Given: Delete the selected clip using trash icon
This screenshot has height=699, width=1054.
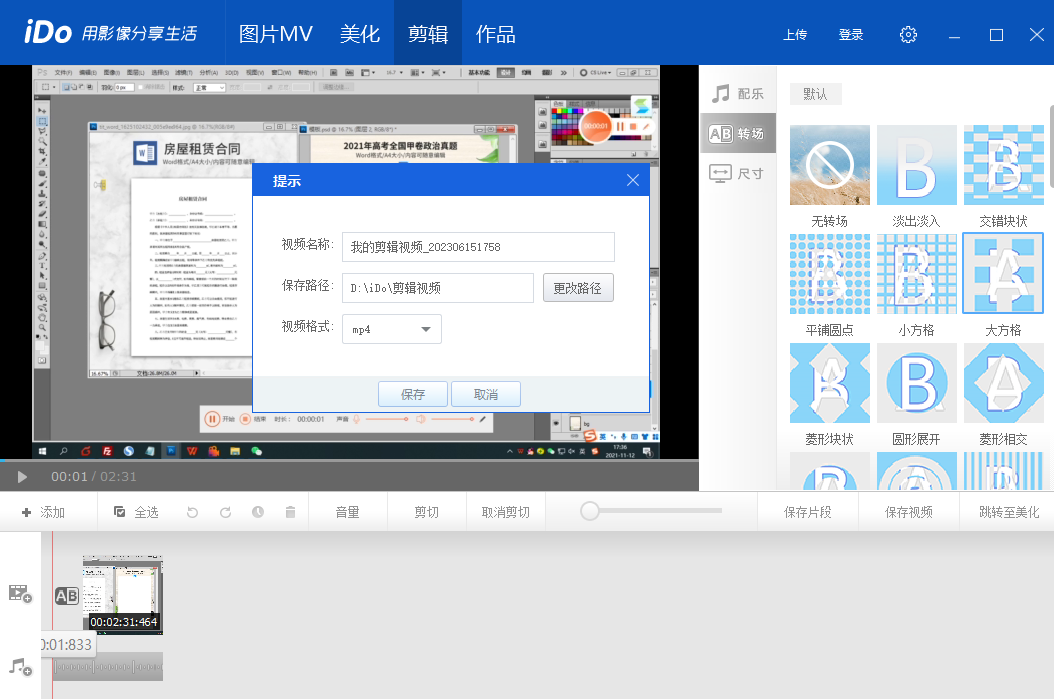Looking at the screenshot, I should (x=290, y=511).
